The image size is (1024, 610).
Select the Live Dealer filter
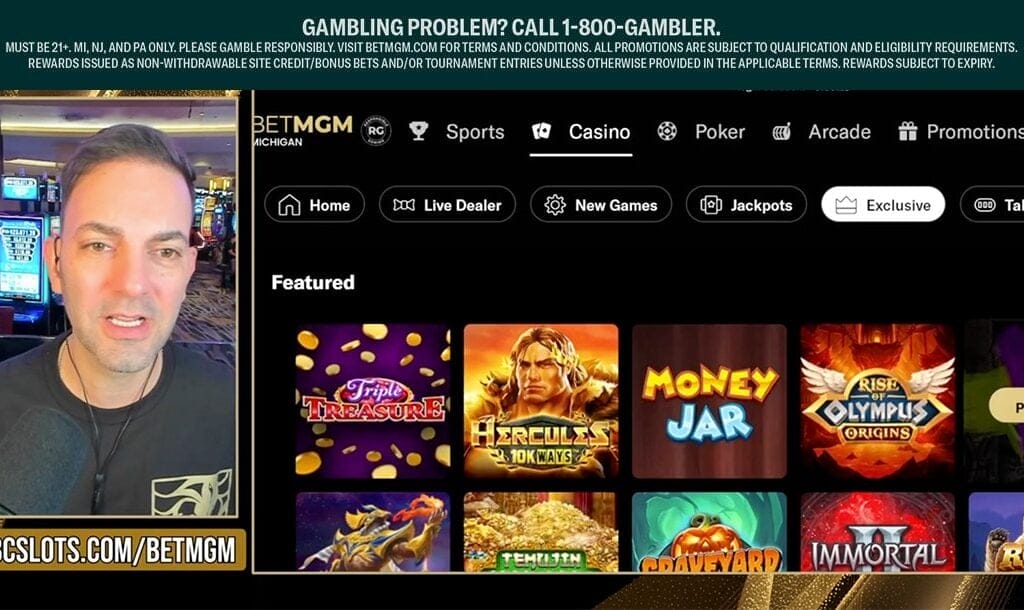pyautogui.click(x=447, y=204)
